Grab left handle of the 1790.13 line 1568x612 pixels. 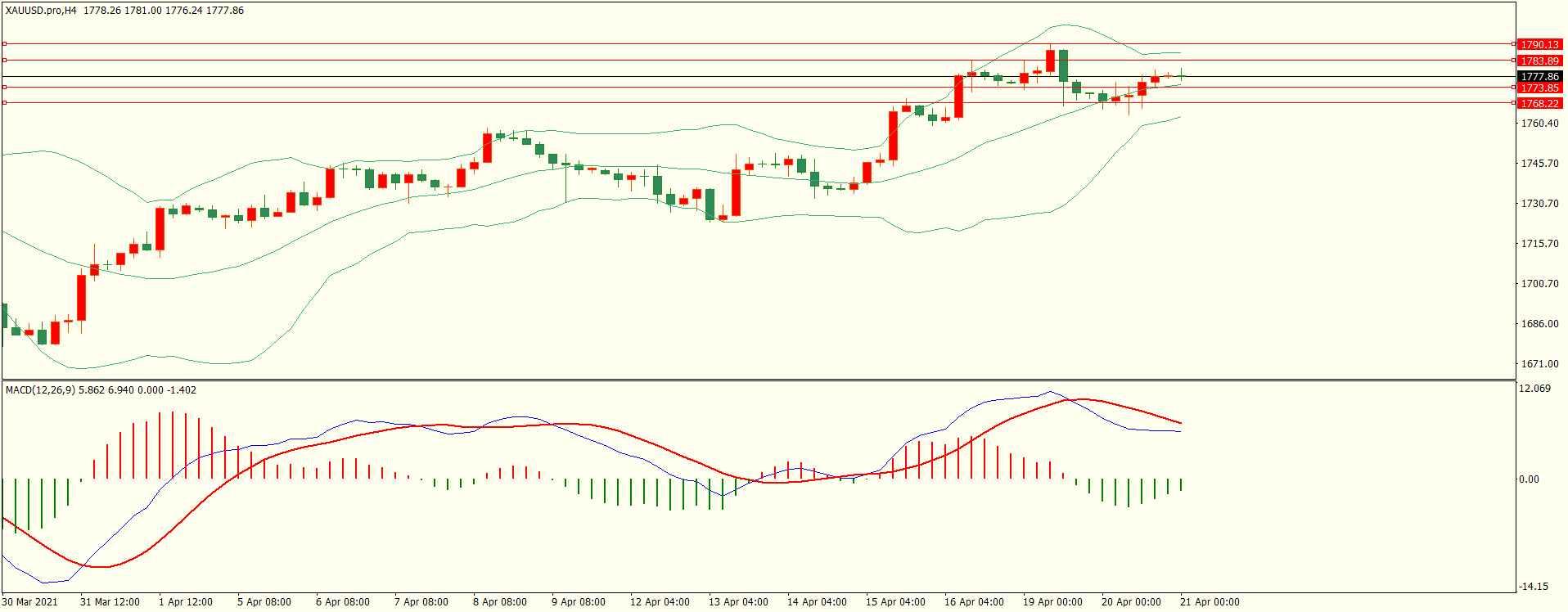pyautogui.click(x=4, y=44)
